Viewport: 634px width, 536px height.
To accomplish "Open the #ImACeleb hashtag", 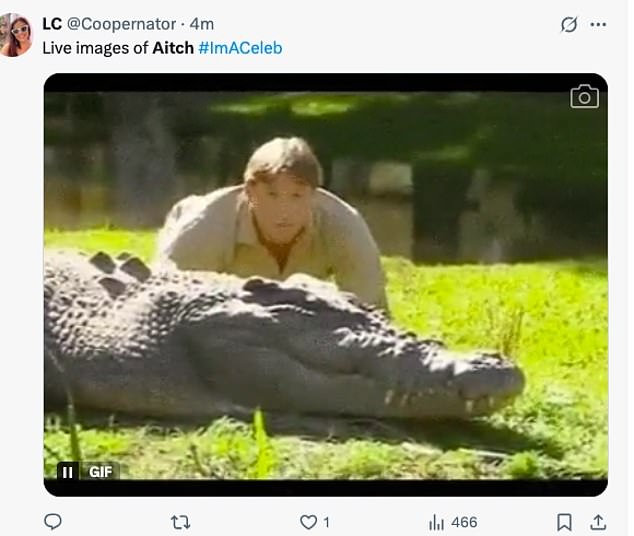I will tap(240, 48).
